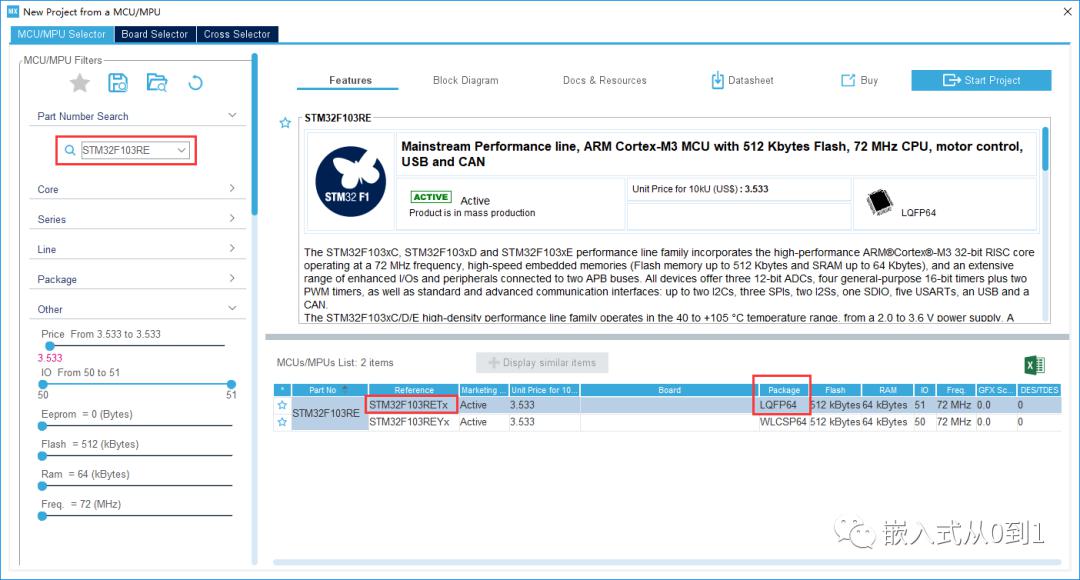Switch to the MCU/MPU Selector tab

click(x=61, y=34)
